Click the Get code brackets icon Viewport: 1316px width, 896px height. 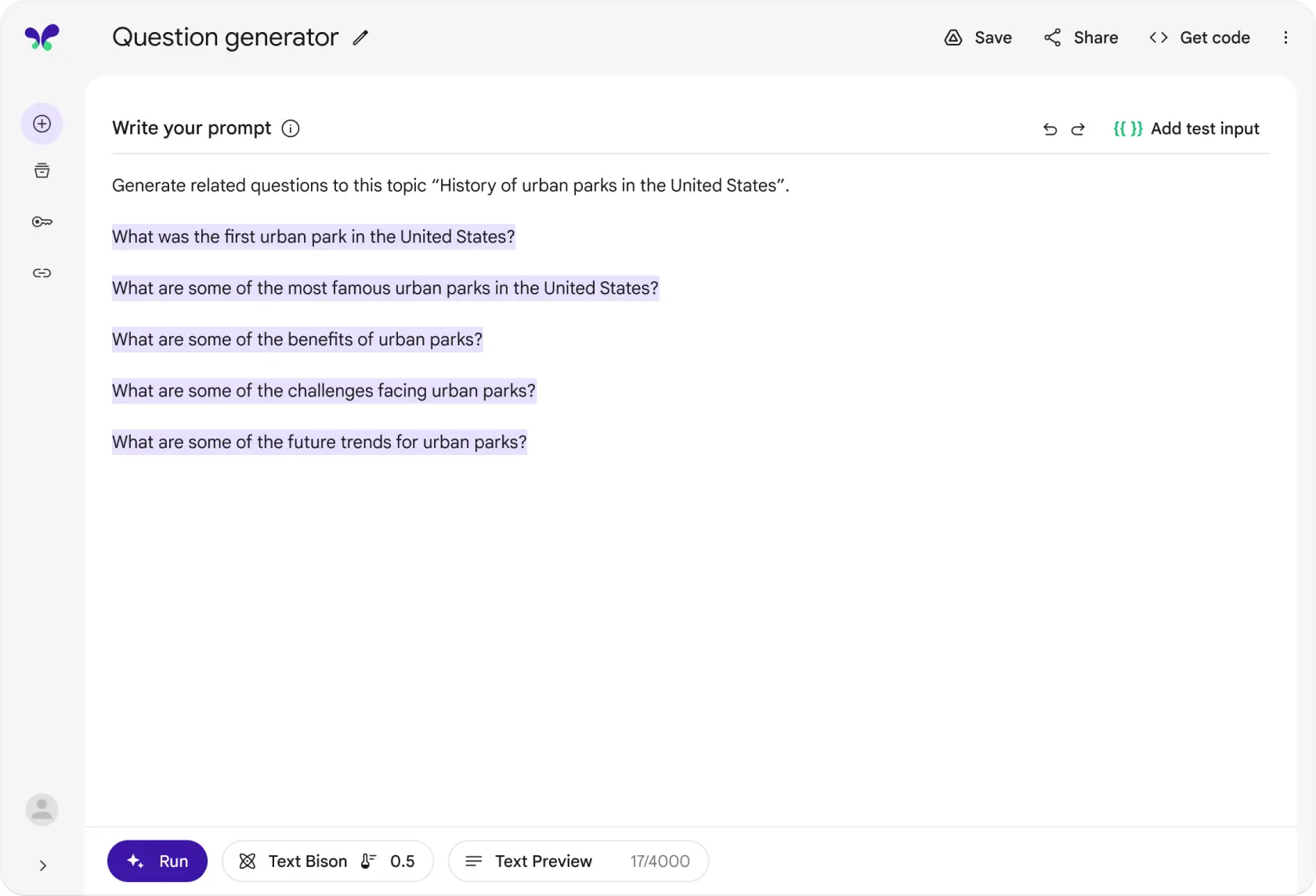[x=1159, y=38]
